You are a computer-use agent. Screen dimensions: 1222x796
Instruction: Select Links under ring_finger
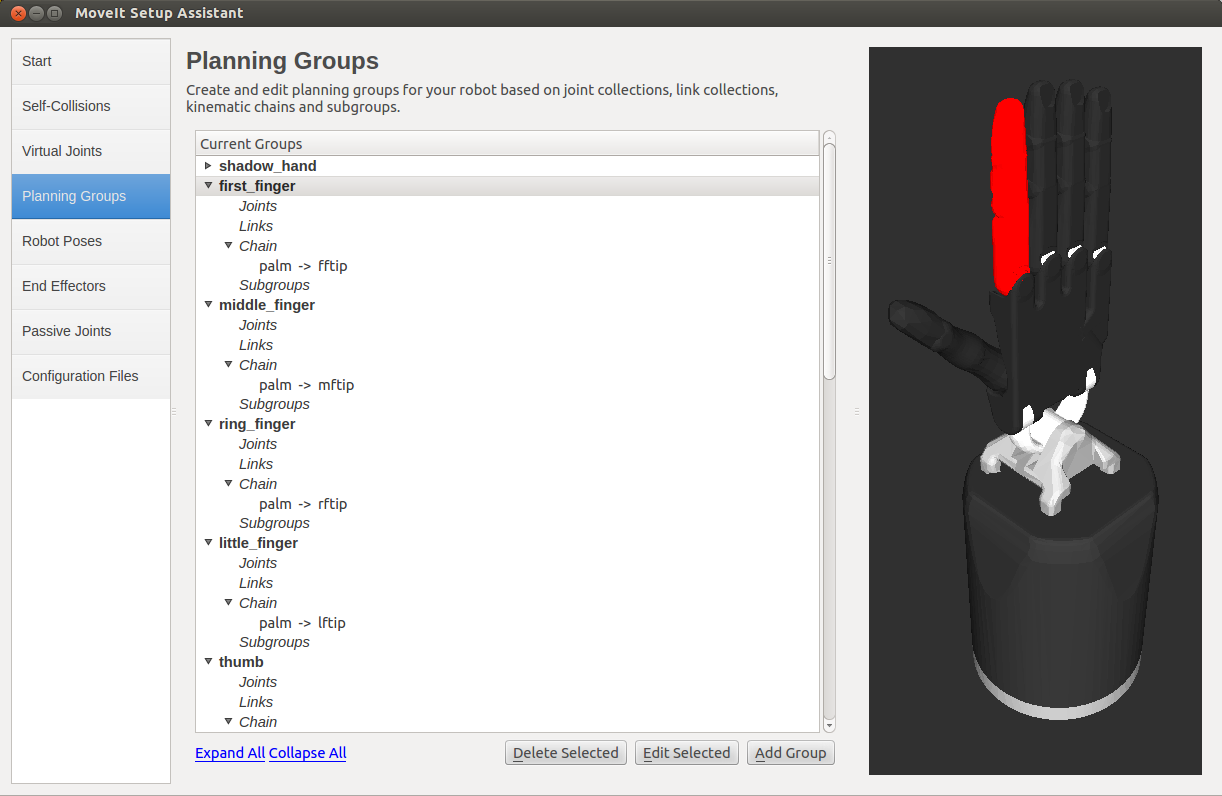[x=256, y=464]
